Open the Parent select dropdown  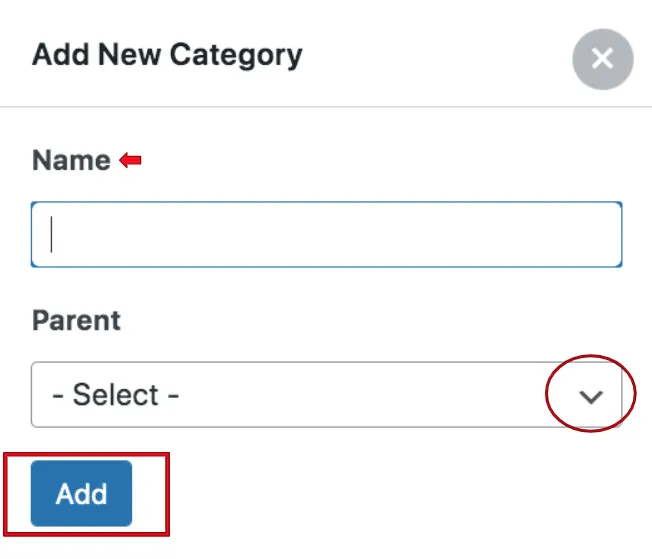[326, 395]
